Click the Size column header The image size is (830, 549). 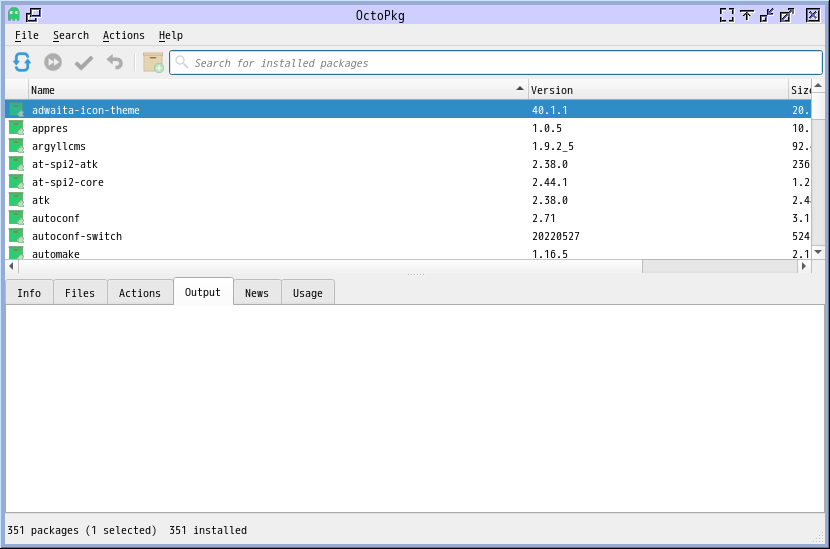click(800, 90)
